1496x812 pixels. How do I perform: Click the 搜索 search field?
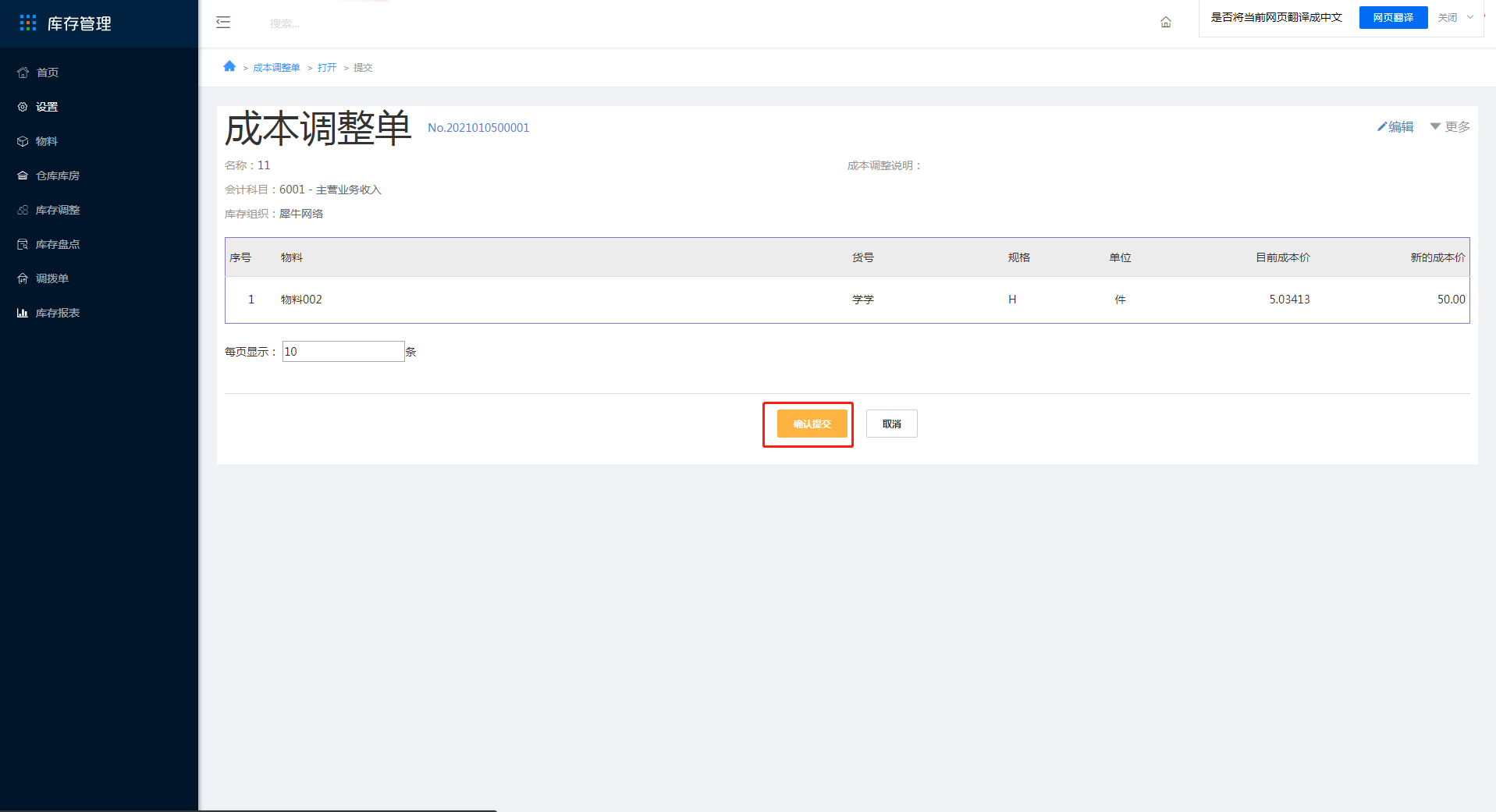285,23
